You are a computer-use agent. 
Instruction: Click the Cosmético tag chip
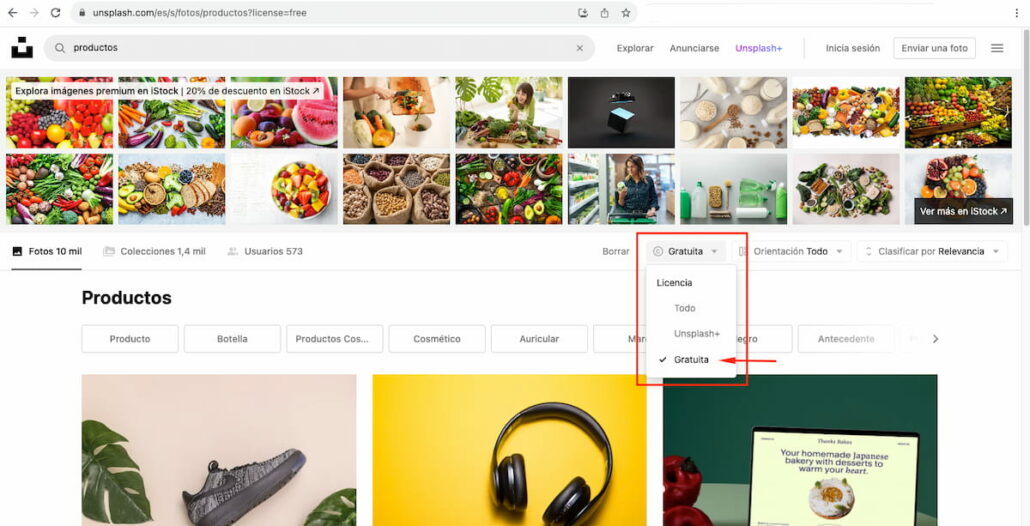click(437, 339)
